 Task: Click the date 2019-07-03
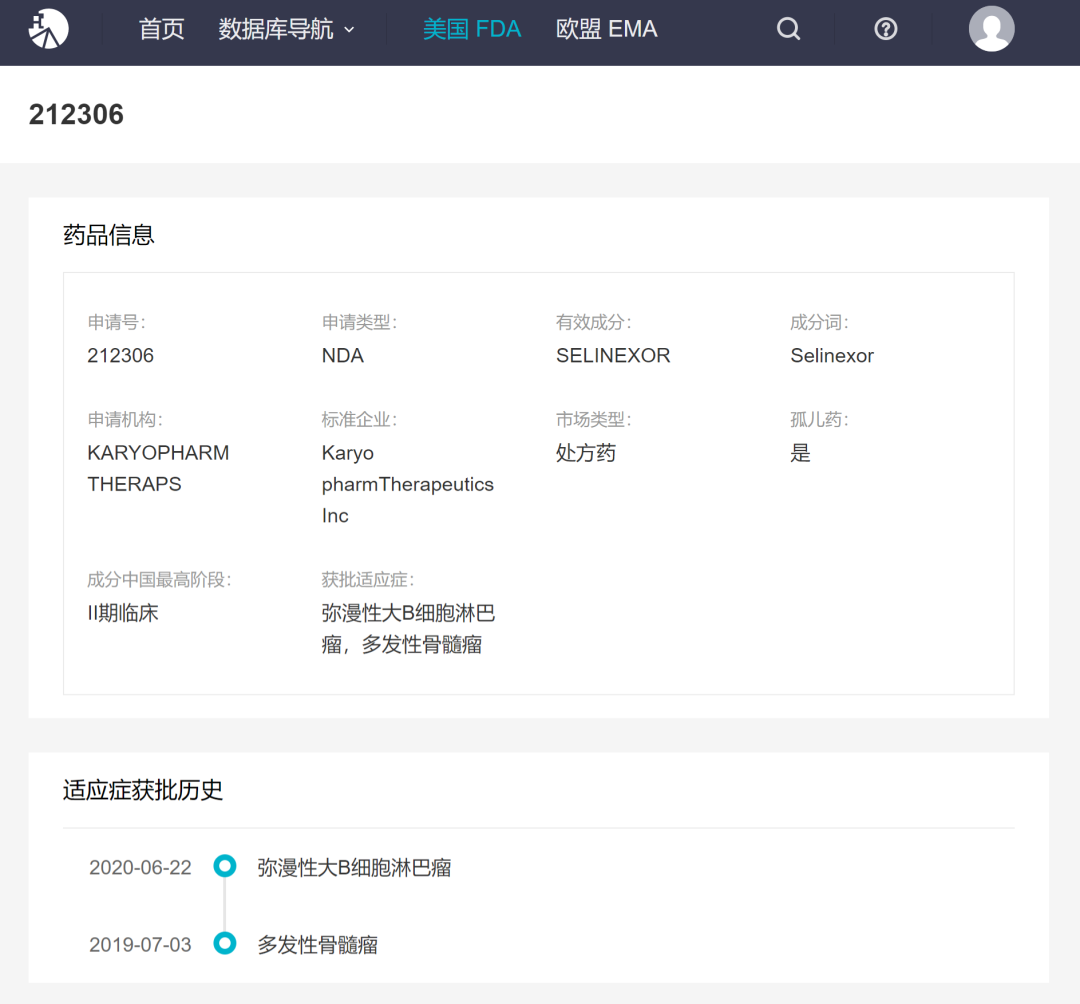(141, 944)
